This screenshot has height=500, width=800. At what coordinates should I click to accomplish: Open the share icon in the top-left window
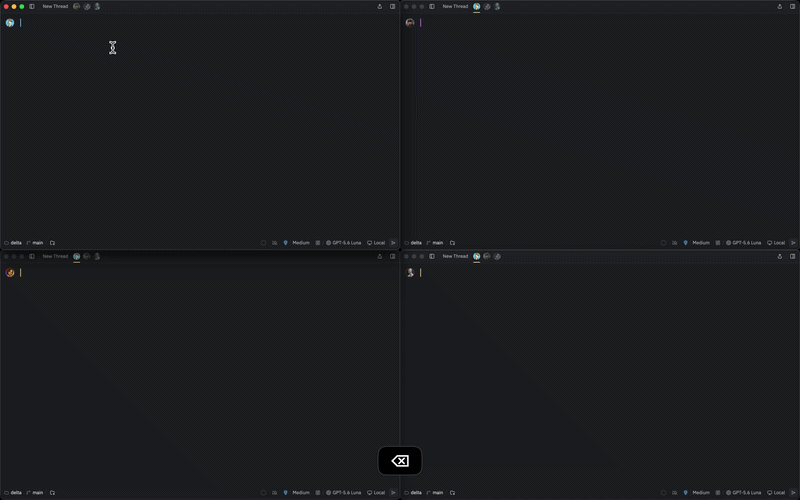coord(380,7)
